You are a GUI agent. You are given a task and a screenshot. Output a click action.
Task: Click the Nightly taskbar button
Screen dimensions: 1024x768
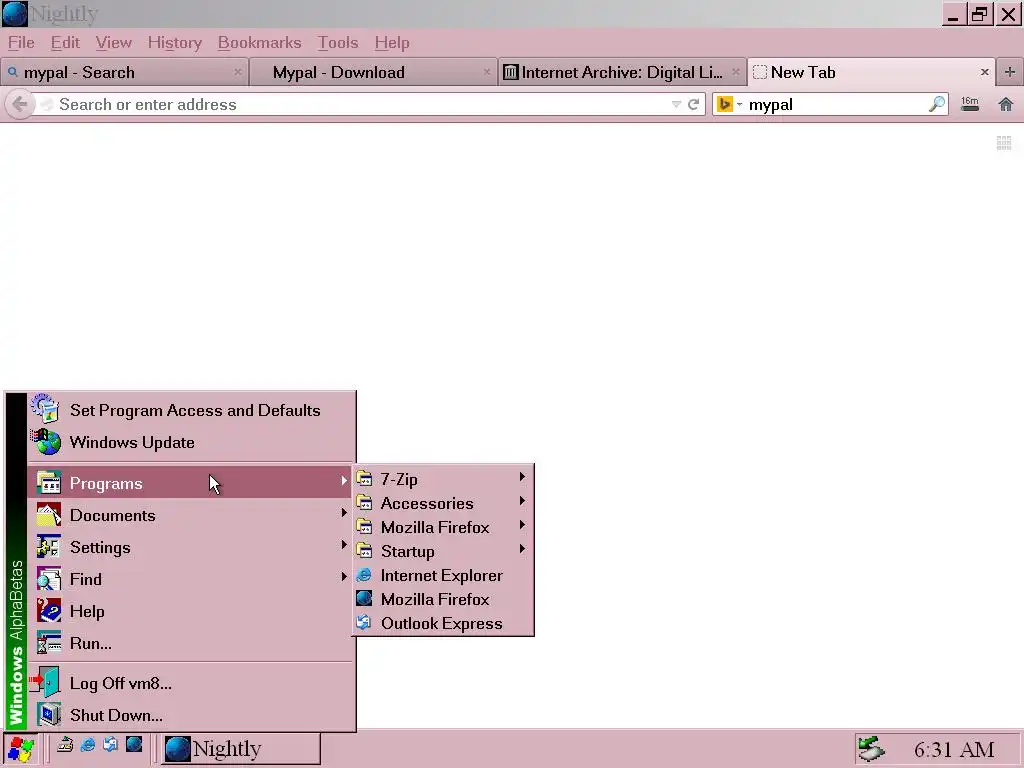coord(240,749)
